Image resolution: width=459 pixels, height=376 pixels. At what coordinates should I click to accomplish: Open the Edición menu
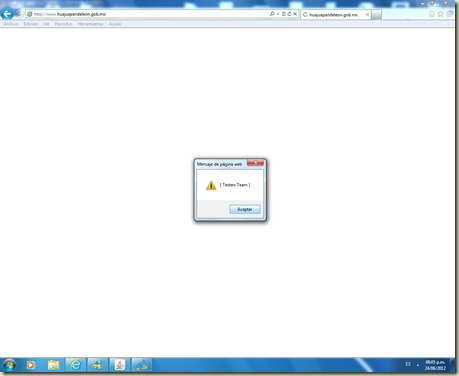click(31, 24)
